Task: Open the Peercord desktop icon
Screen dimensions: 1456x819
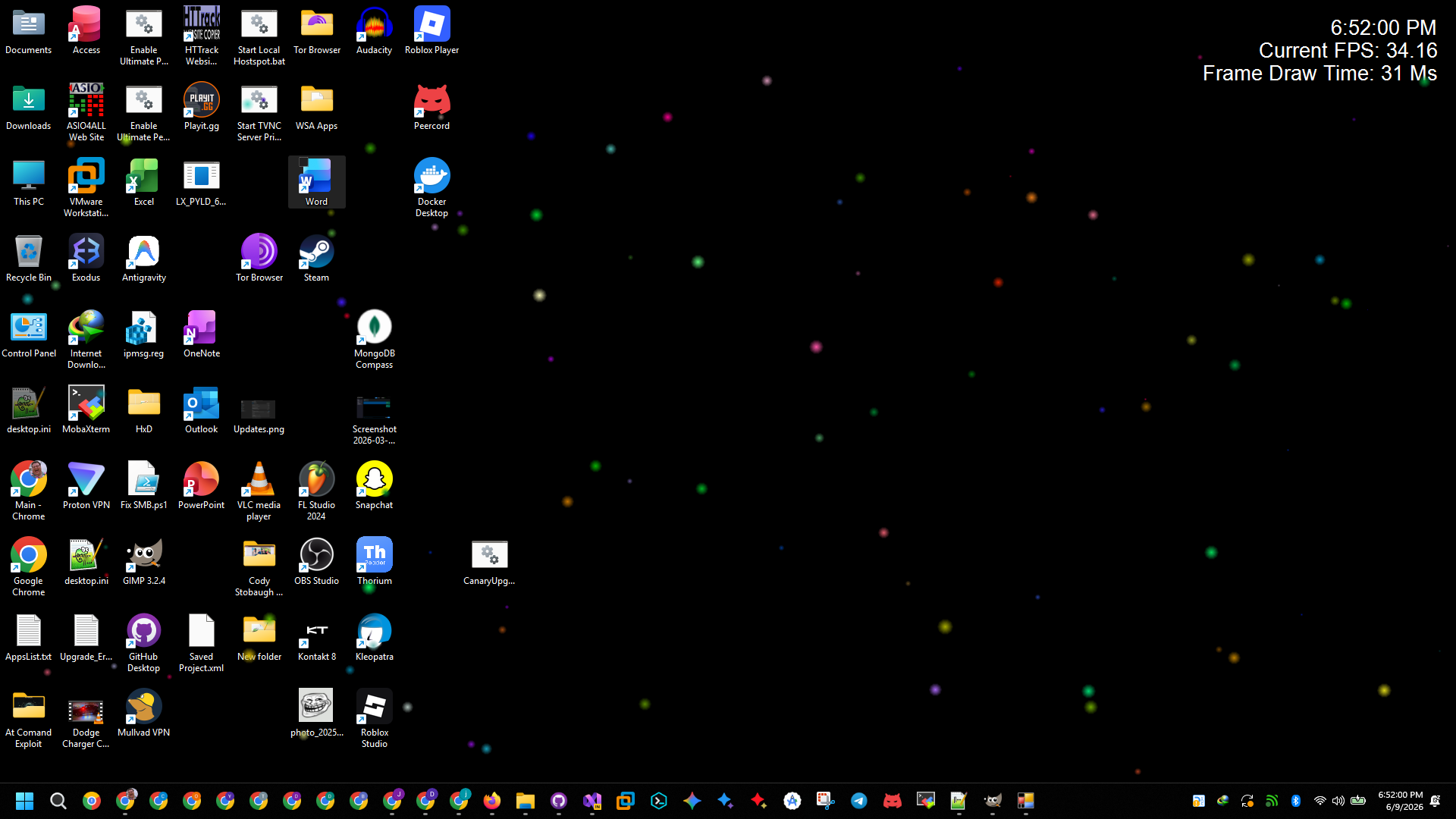Action: pyautogui.click(x=431, y=106)
